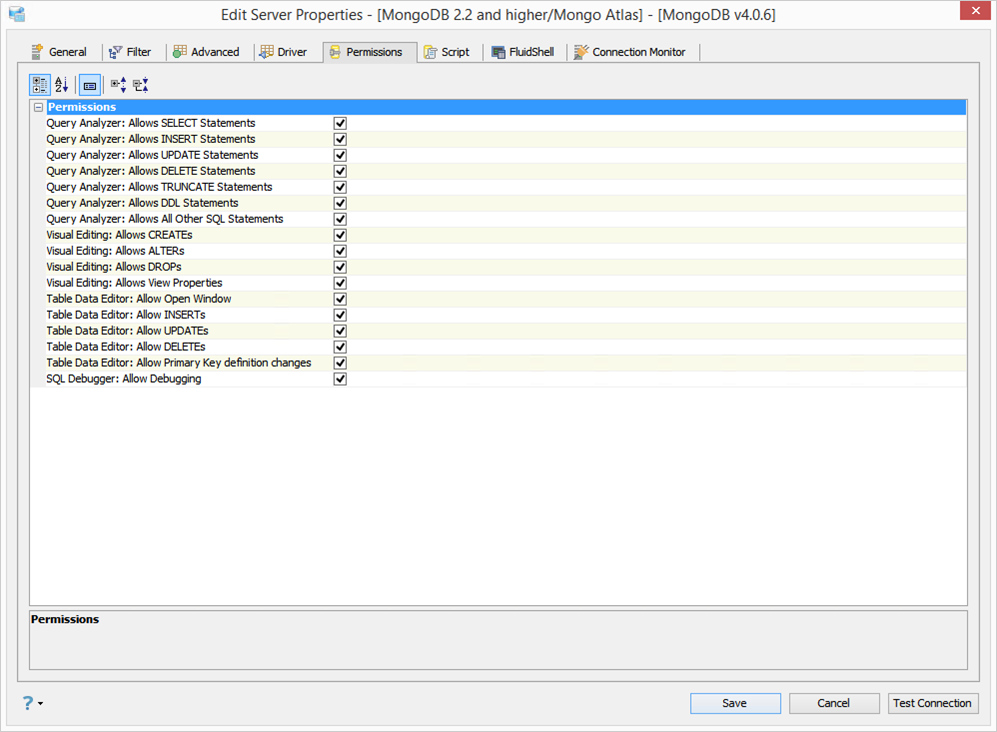The width and height of the screenshot is (997, 732).
Task: Open the Connection Monitor tab
Action: (x=629, y=52)
